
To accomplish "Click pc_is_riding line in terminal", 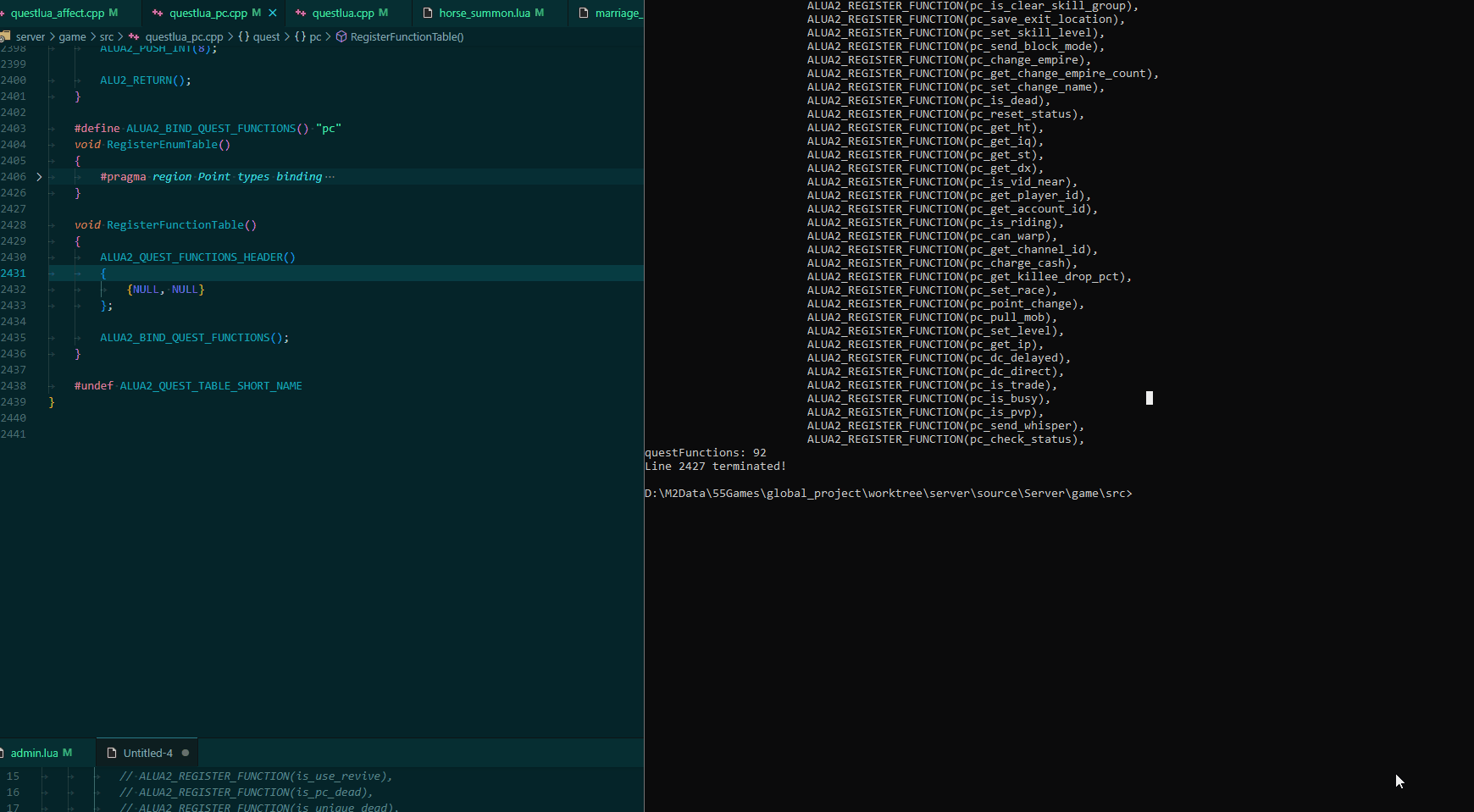I will [935, 223].
